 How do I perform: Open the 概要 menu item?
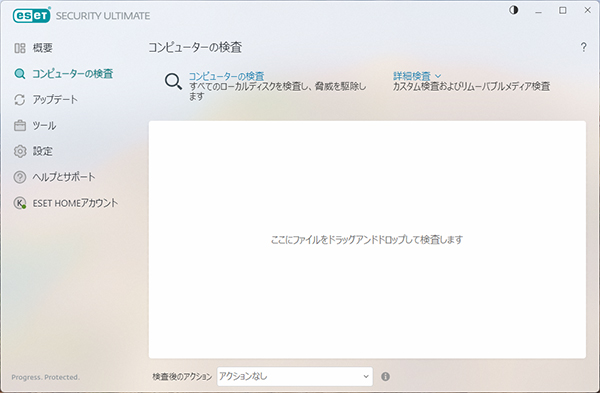[42, 48]
